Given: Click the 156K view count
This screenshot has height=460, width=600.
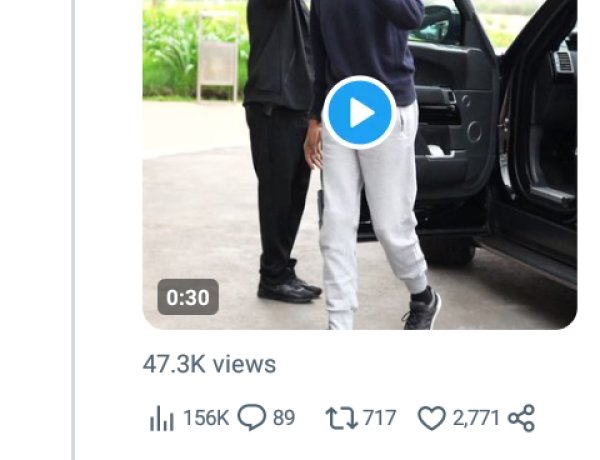Looking at the screenshot, I should [x=206, y=418].
